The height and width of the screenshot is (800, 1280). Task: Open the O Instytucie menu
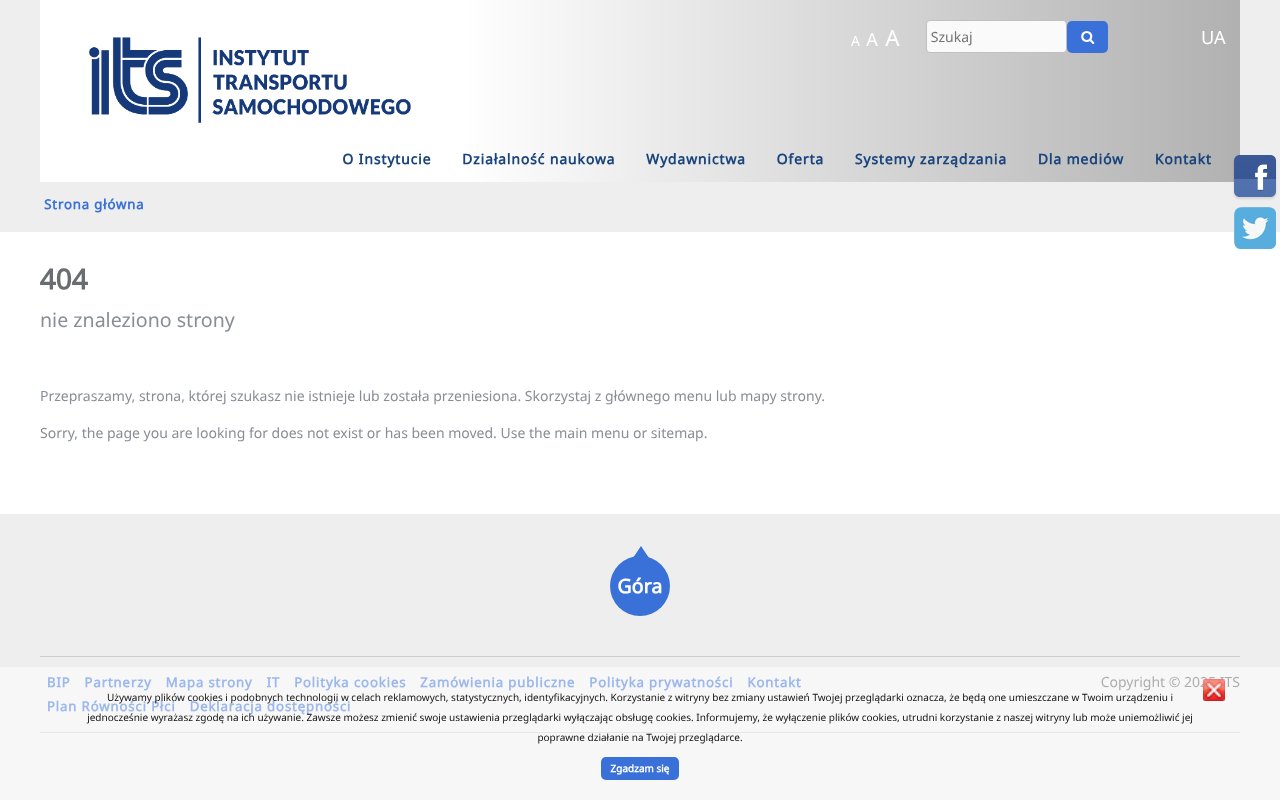(387, 159)
